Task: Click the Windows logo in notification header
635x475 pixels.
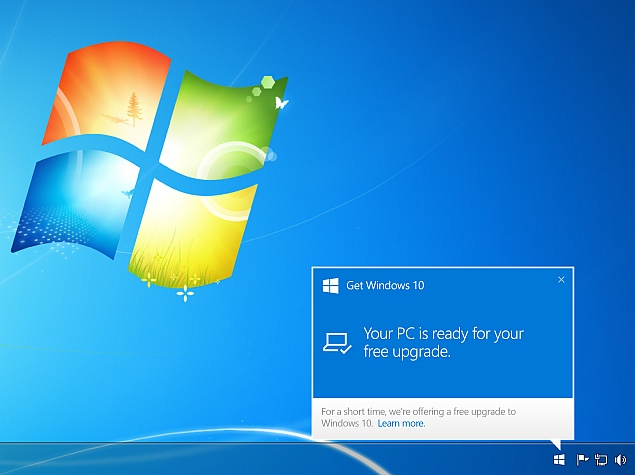Action: point(330,285)
